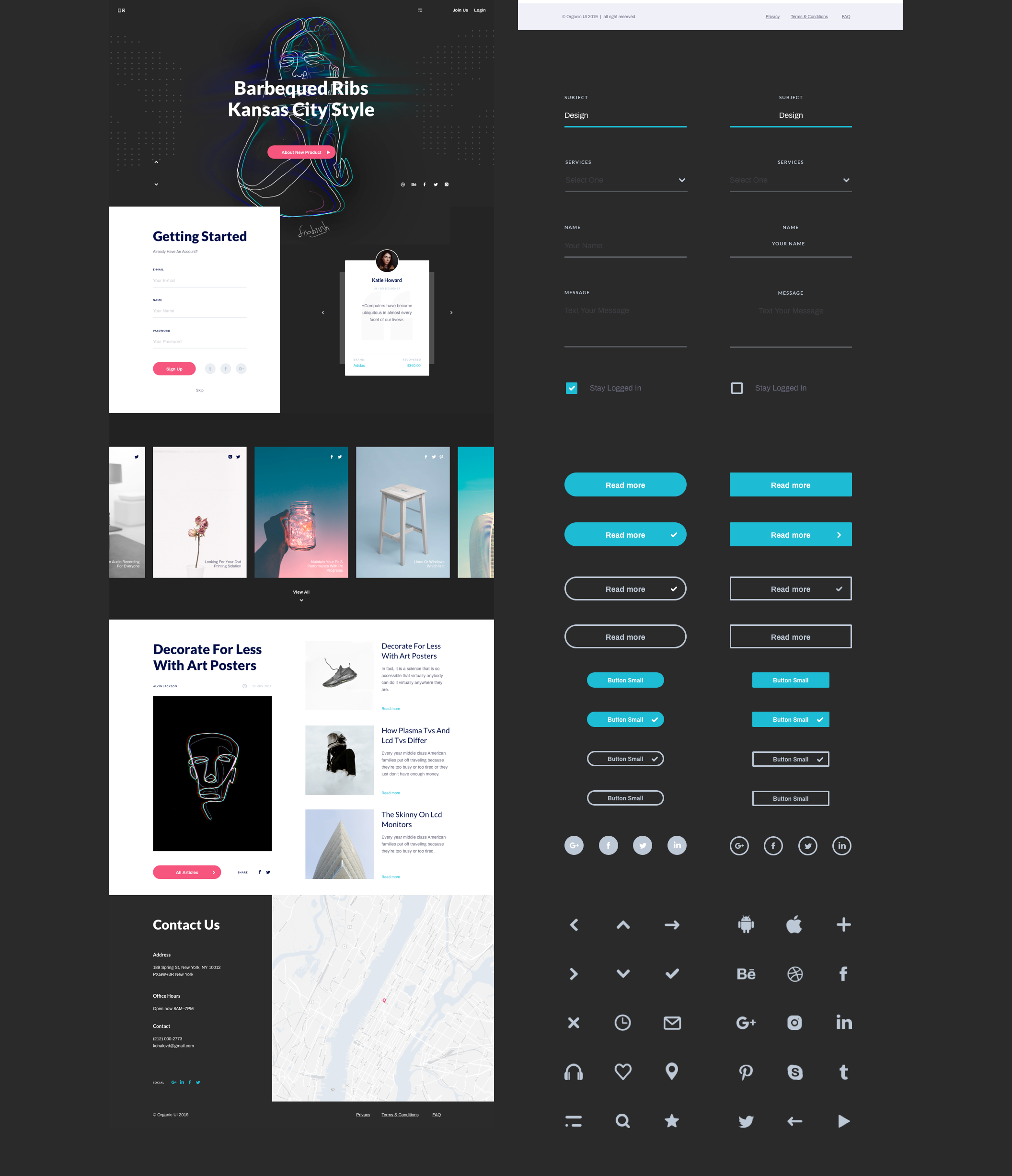Select the Behance icon

point(745,973)
